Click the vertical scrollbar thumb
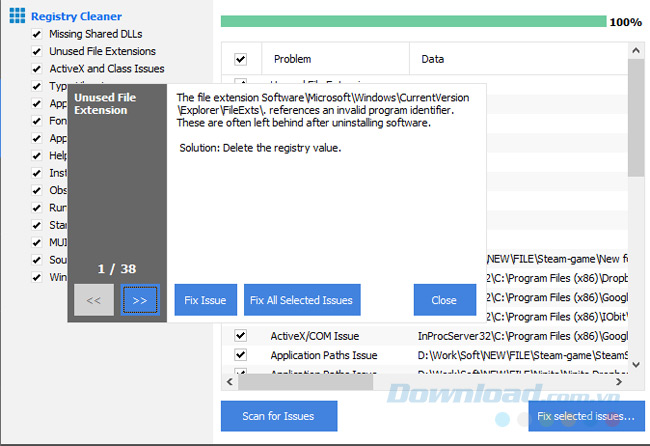The image size is (650, 446). [x=635, y=118]
